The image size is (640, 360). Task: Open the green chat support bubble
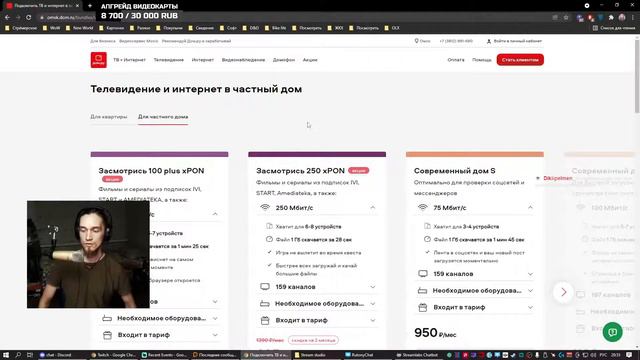pos(612,332)
